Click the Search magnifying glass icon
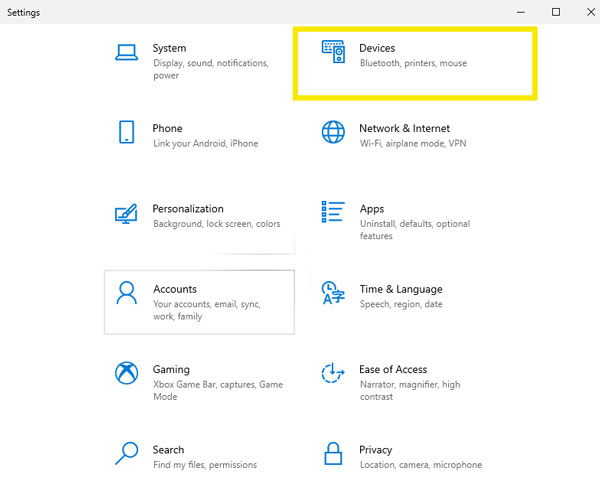 (x=126, y=453)
